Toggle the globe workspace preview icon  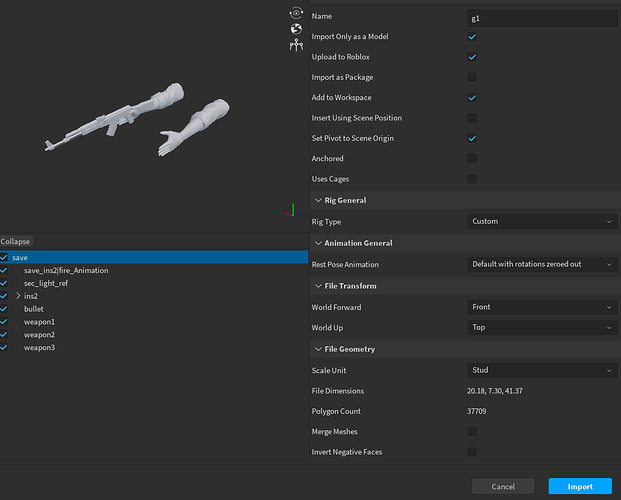tap(295, 28)
